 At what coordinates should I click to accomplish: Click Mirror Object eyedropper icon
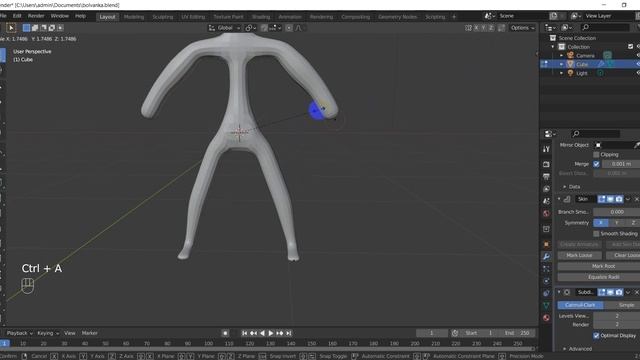pyautogui.click(x=636, y=145)
